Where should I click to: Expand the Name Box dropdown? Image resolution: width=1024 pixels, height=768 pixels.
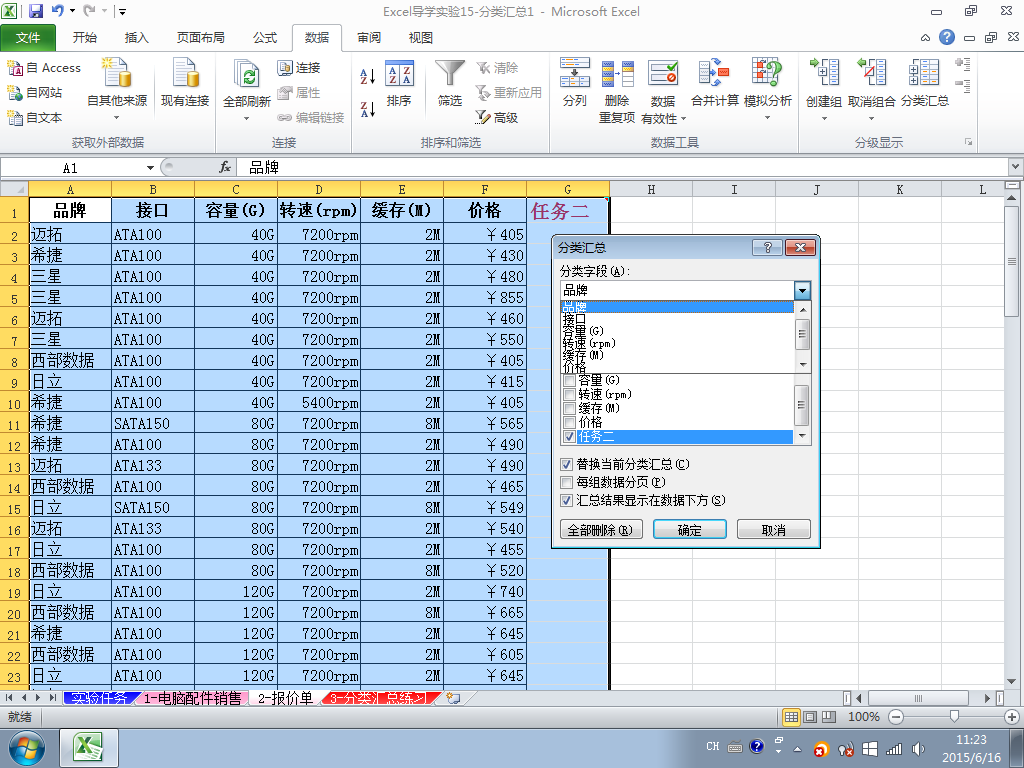(x=150, y=168)
